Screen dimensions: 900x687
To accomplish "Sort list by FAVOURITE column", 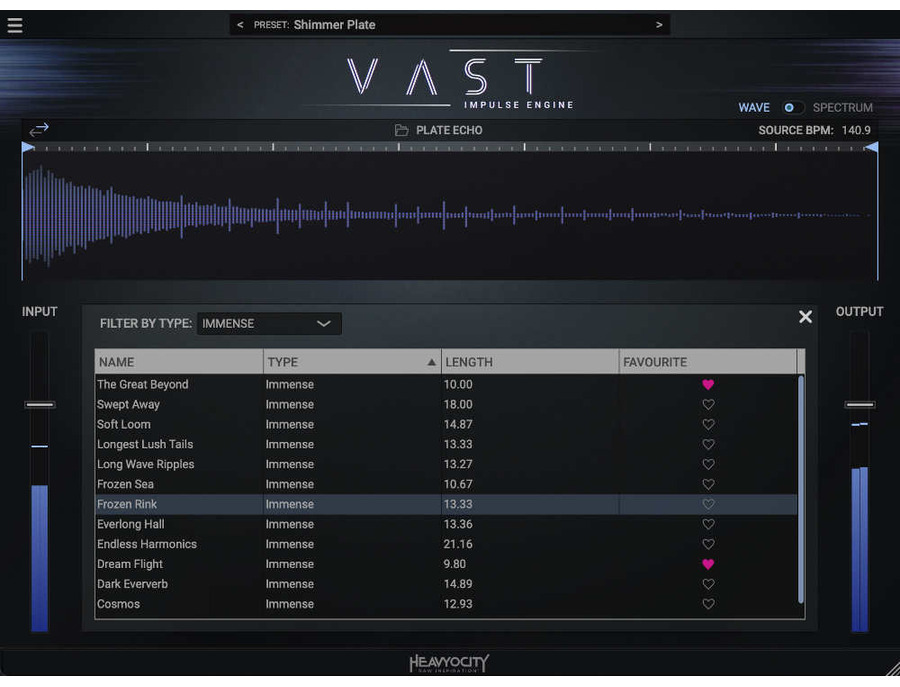I will (708, 362).
